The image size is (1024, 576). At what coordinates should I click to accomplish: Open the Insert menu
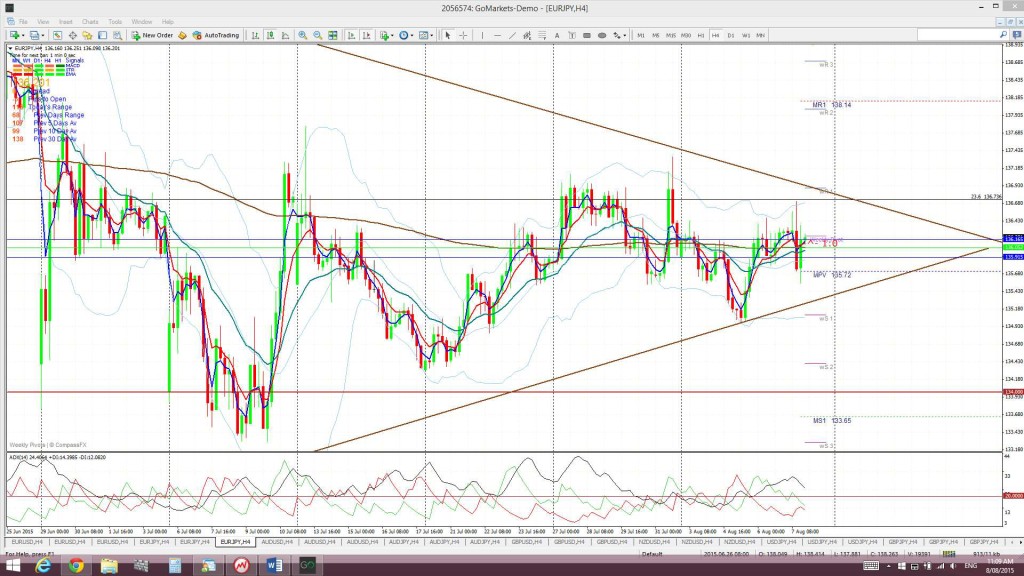coord(65,22)
